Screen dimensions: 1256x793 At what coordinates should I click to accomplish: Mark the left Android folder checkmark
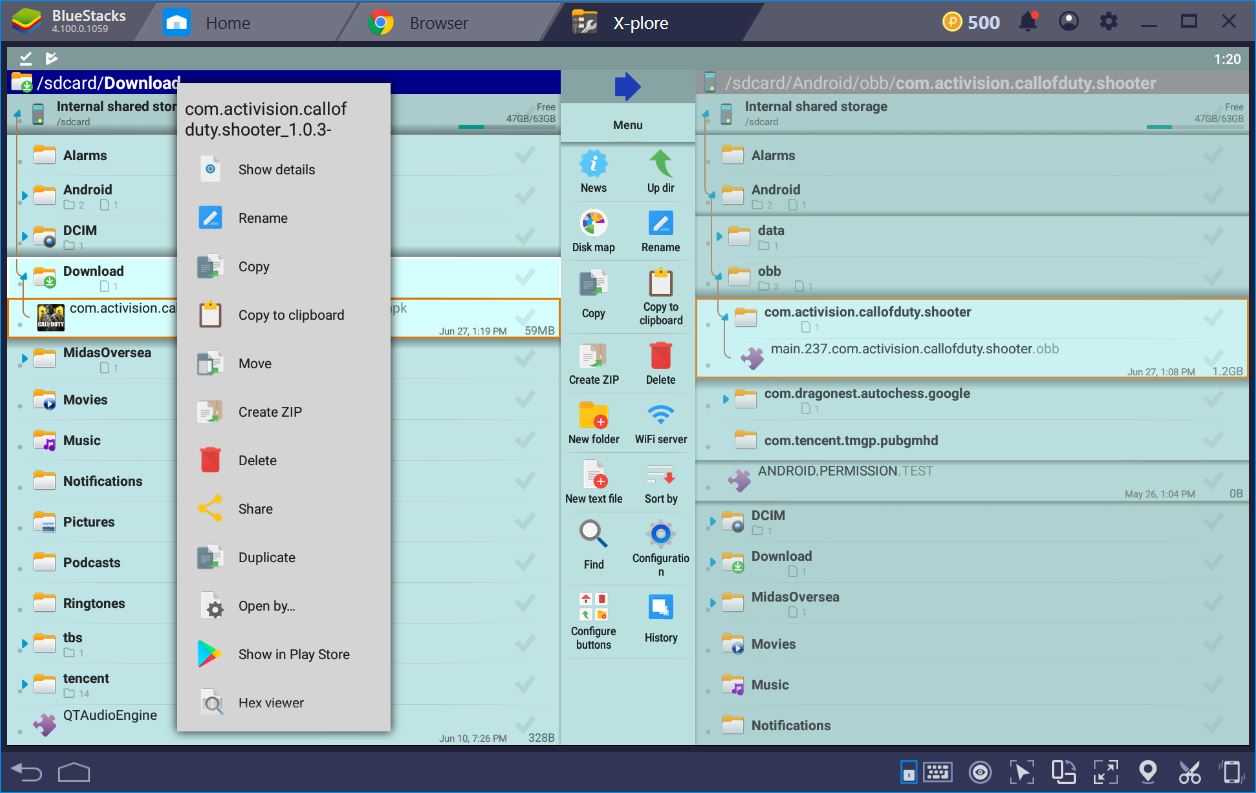point(524,196)
